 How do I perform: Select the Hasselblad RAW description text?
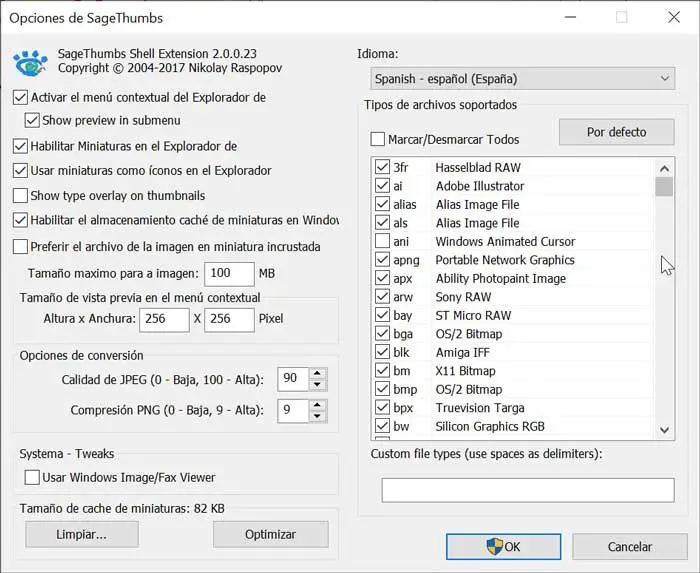478,168
